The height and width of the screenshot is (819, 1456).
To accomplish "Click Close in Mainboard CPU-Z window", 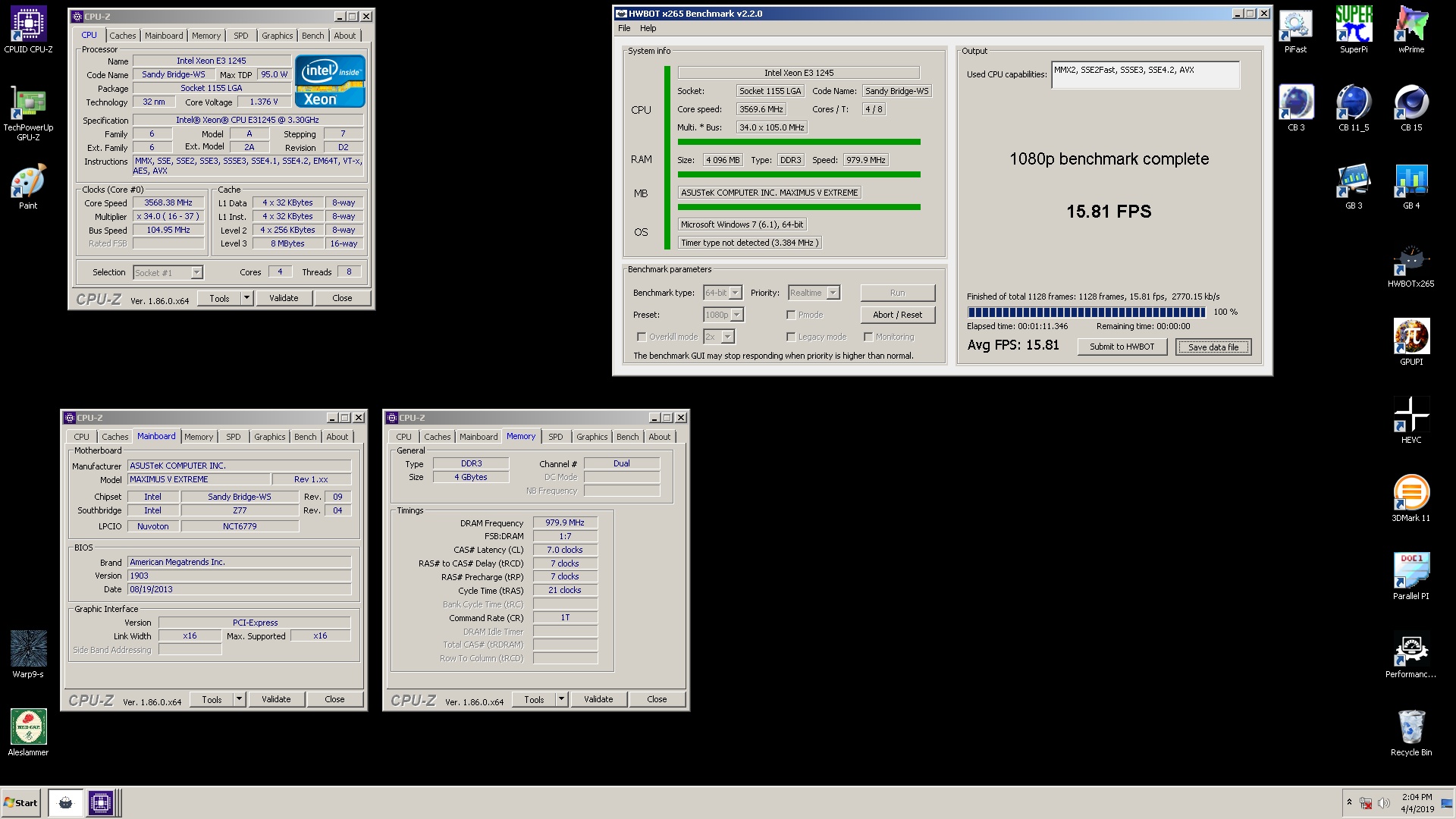I will click(x=334, y=699).
